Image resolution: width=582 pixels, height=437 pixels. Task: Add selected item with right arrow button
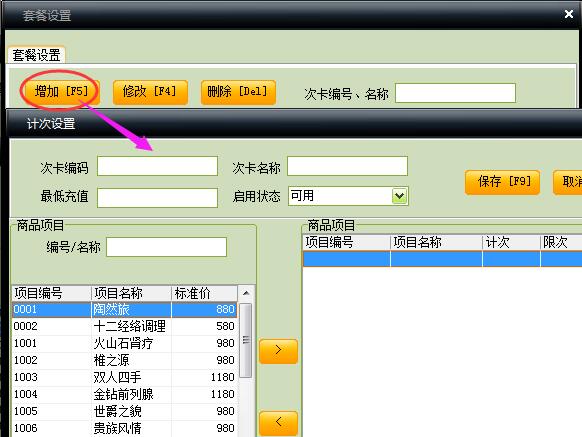[x=278, y=350]
